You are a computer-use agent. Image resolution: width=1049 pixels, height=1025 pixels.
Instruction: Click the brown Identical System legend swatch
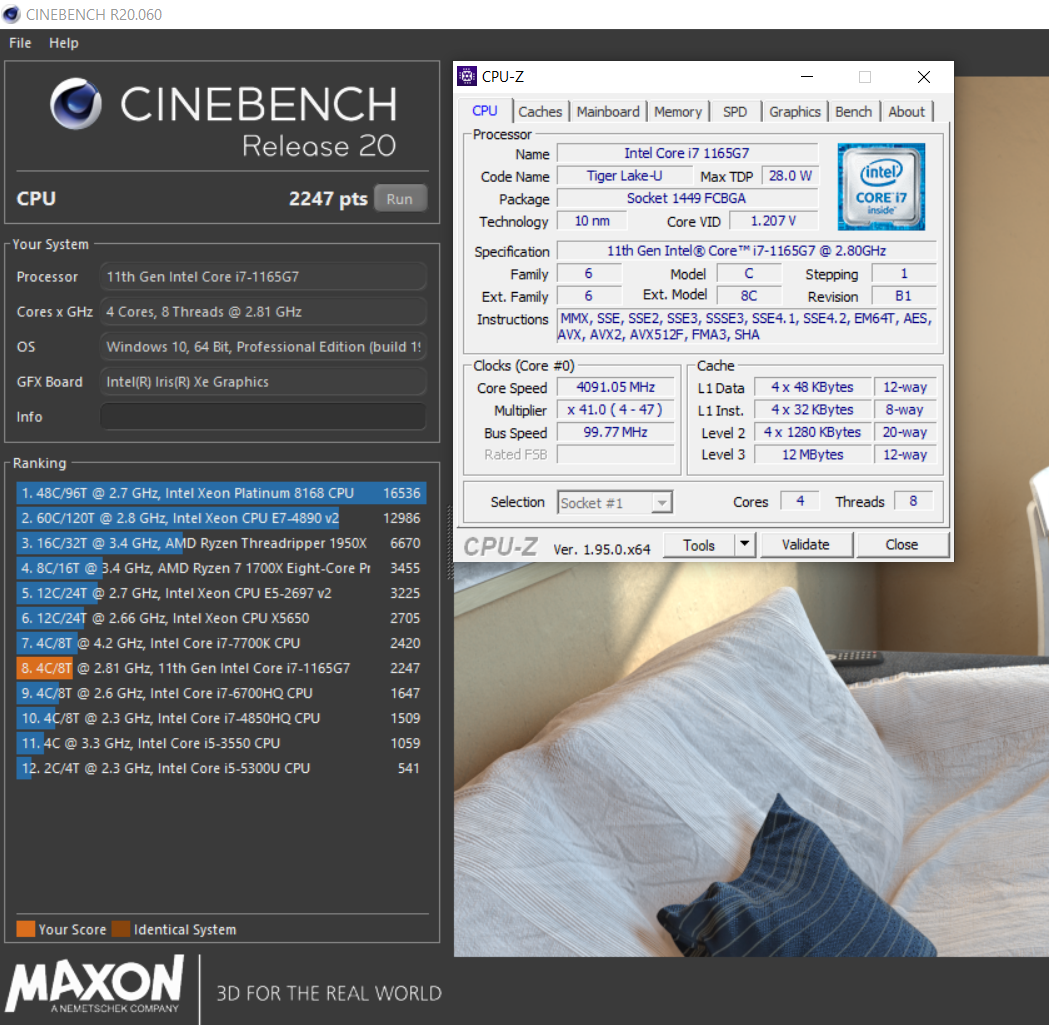[121, 929]
